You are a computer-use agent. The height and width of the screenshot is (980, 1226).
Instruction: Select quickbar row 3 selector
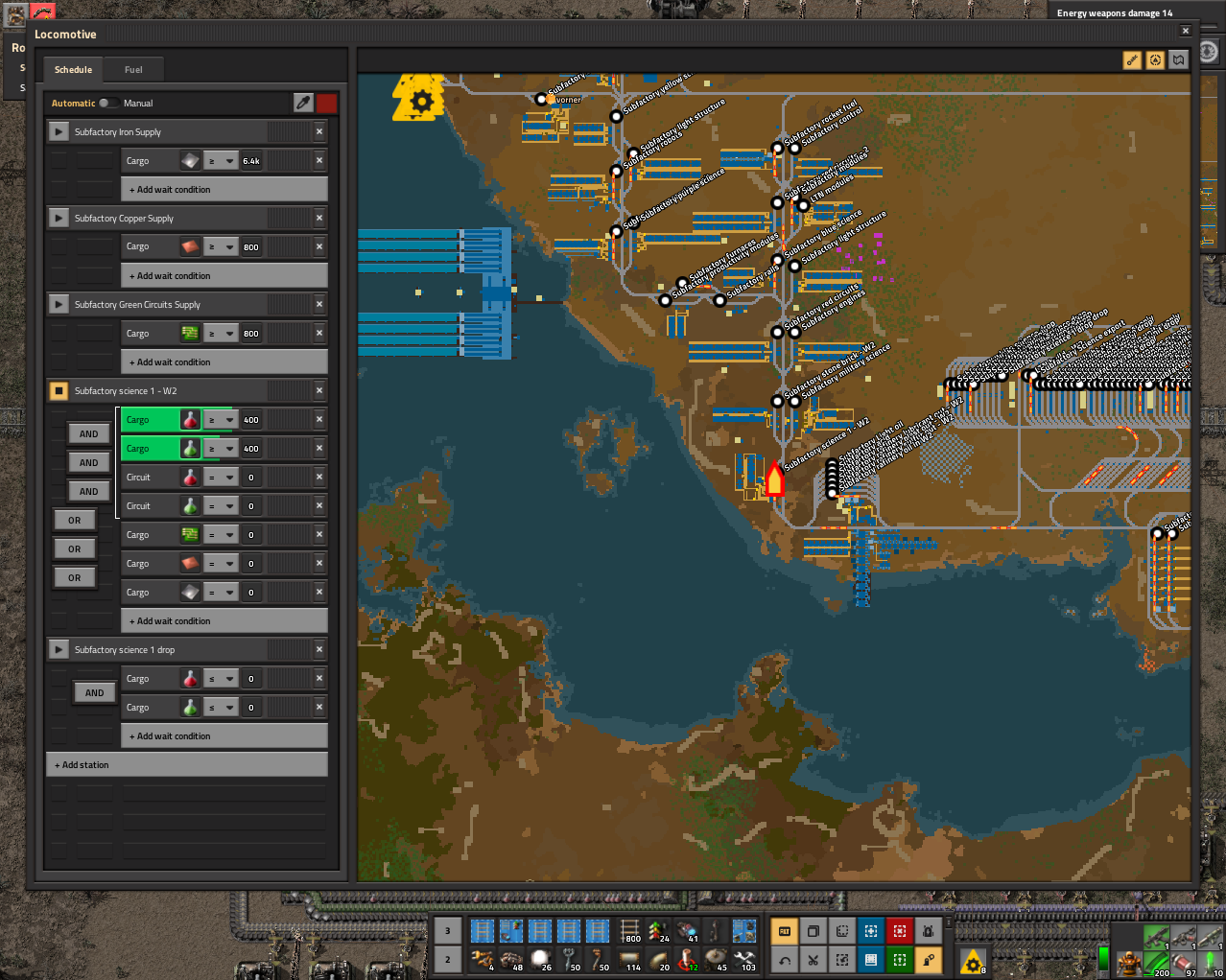(447, 930)
